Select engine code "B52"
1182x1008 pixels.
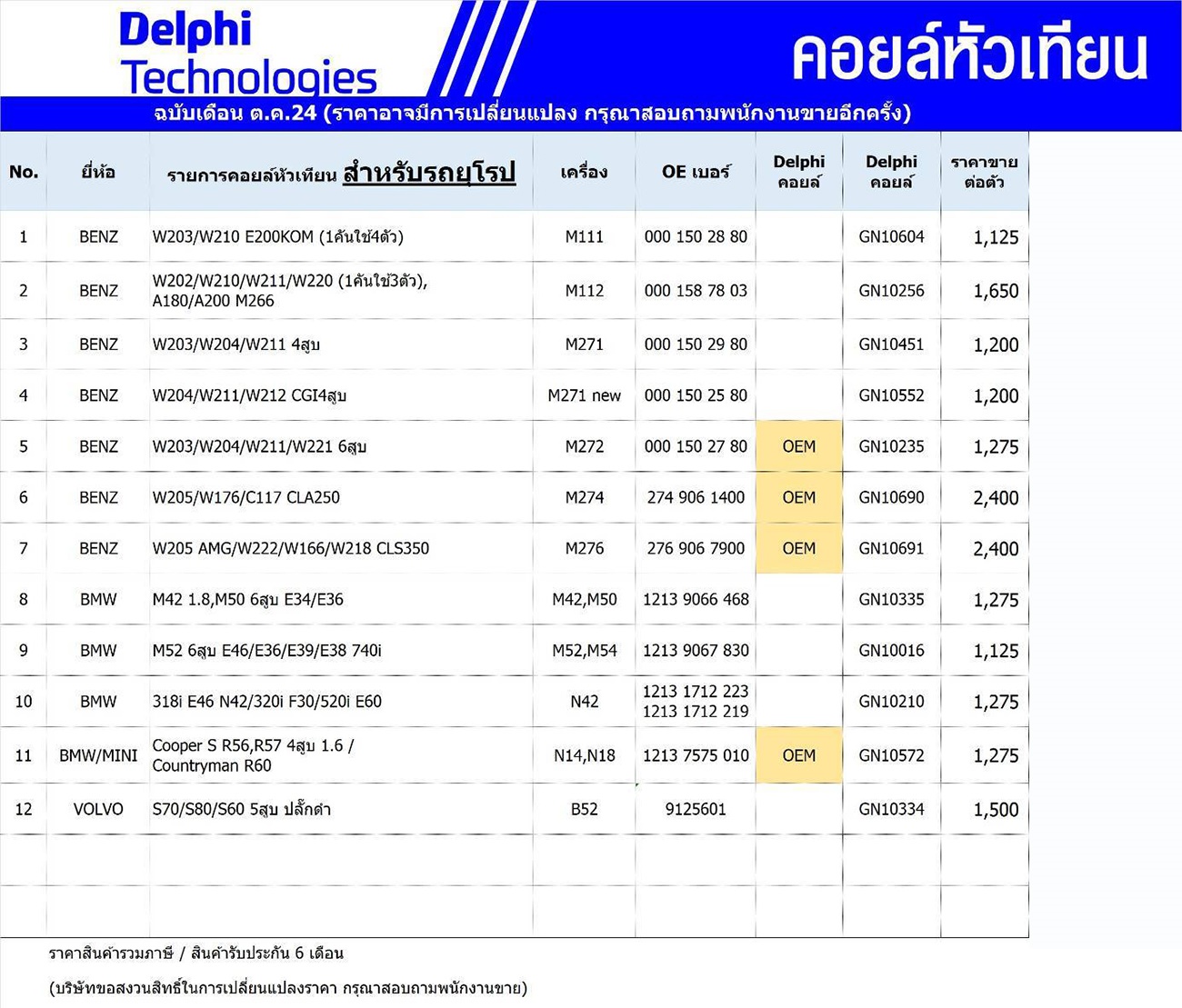click(x=585, y=809)
